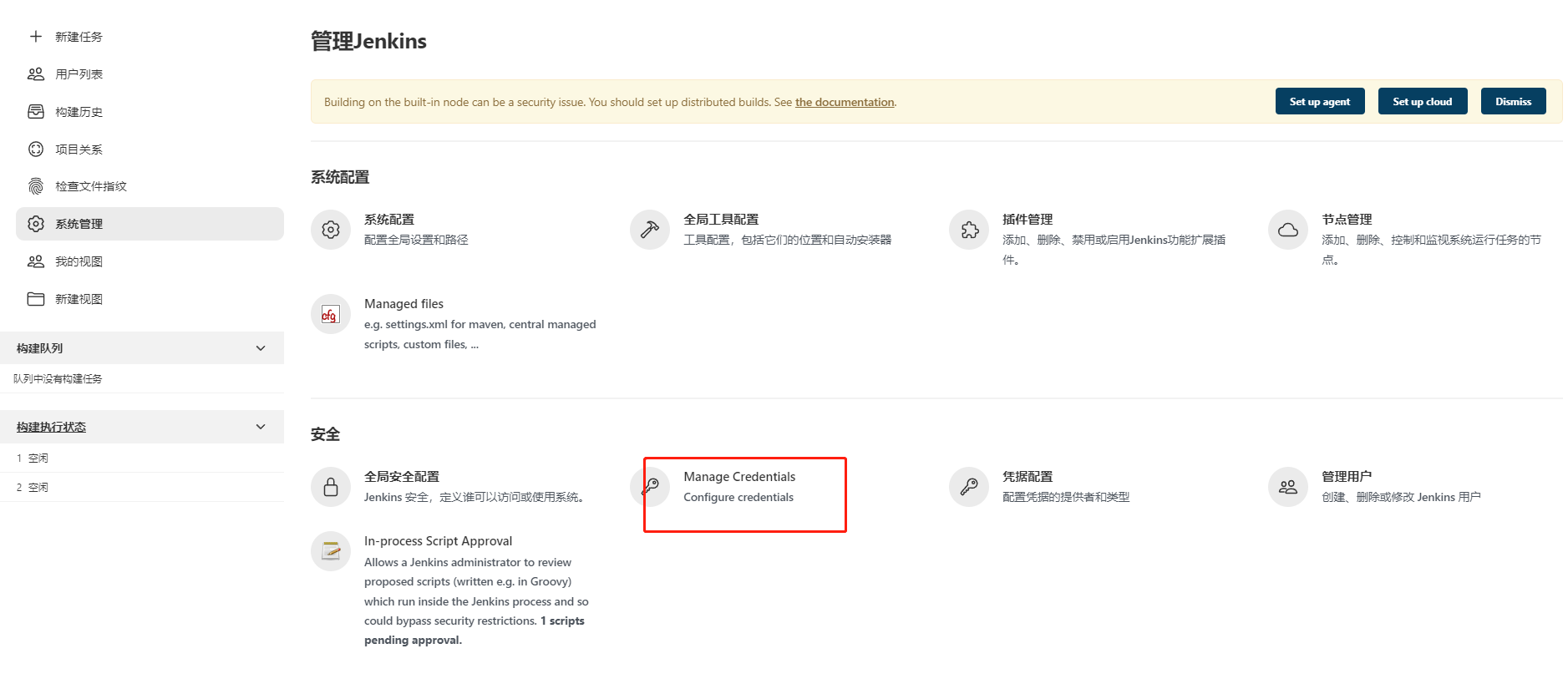Click the gear icon beside 系统管理 in sidebar

click(36, 224)
